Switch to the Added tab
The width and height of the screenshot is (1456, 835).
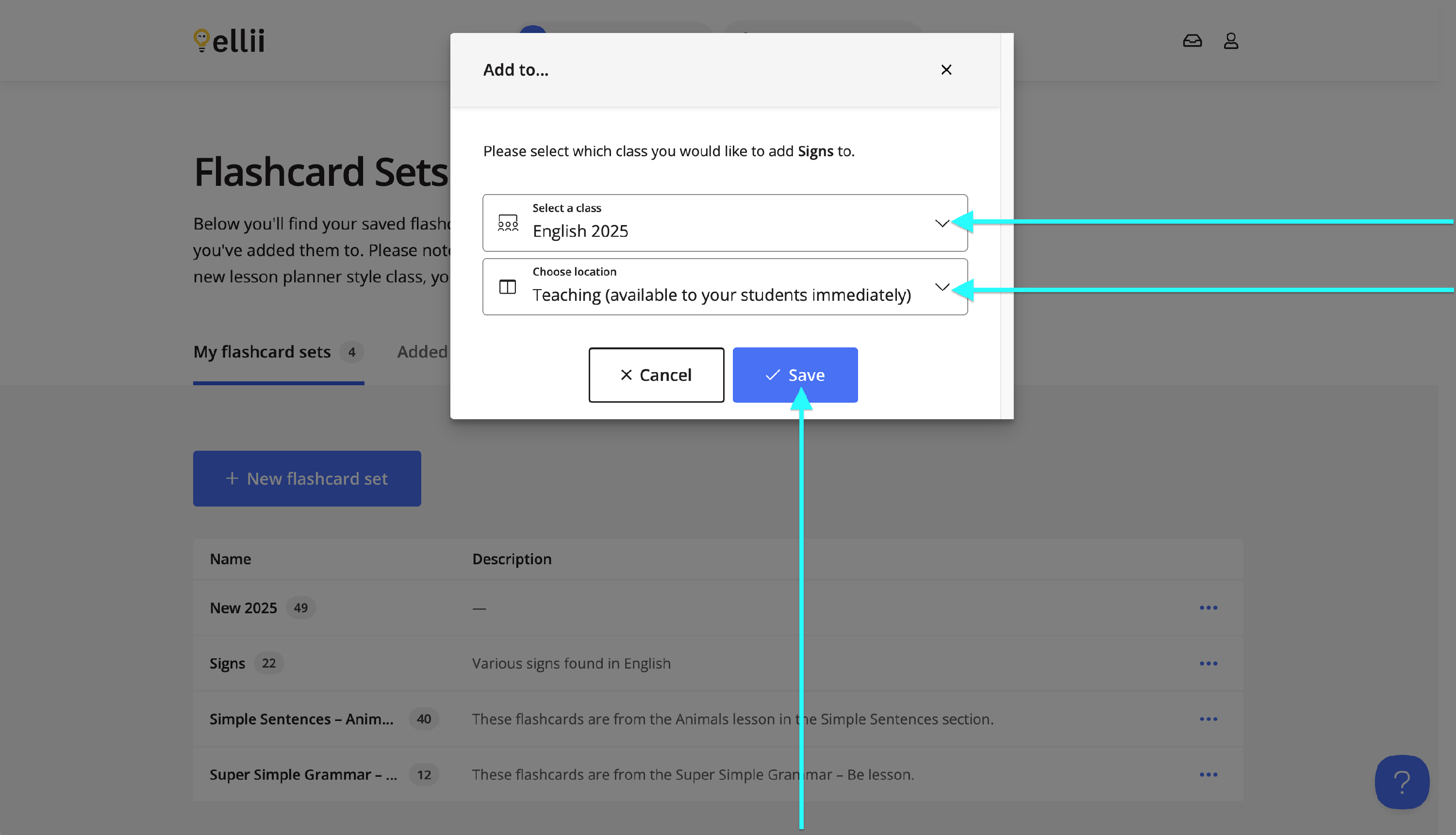pyautogui.click(x=422, y=352)
